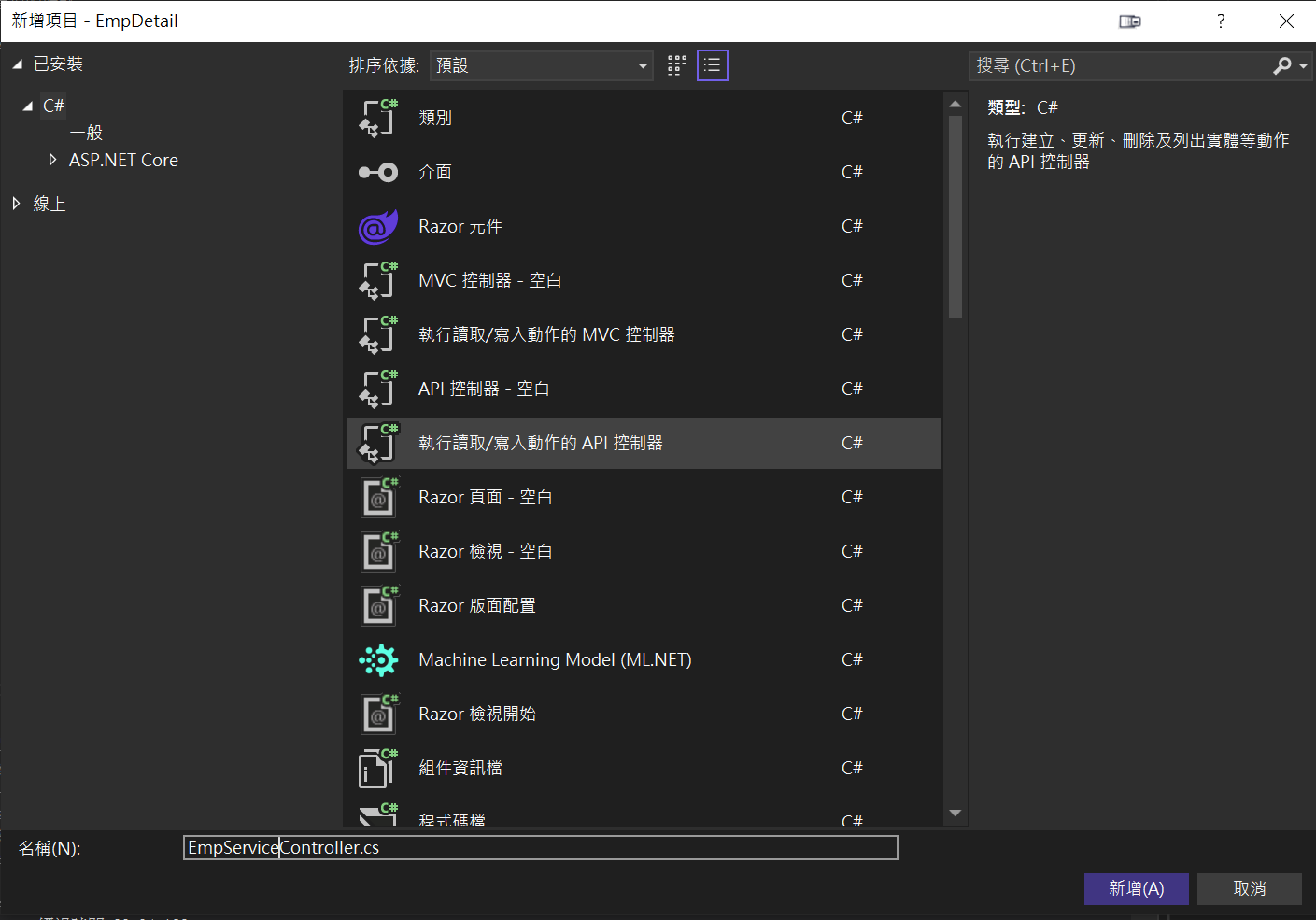Expand the 線上 tree node
This screenshot has height=920, width=1316.
coord(16,203)
